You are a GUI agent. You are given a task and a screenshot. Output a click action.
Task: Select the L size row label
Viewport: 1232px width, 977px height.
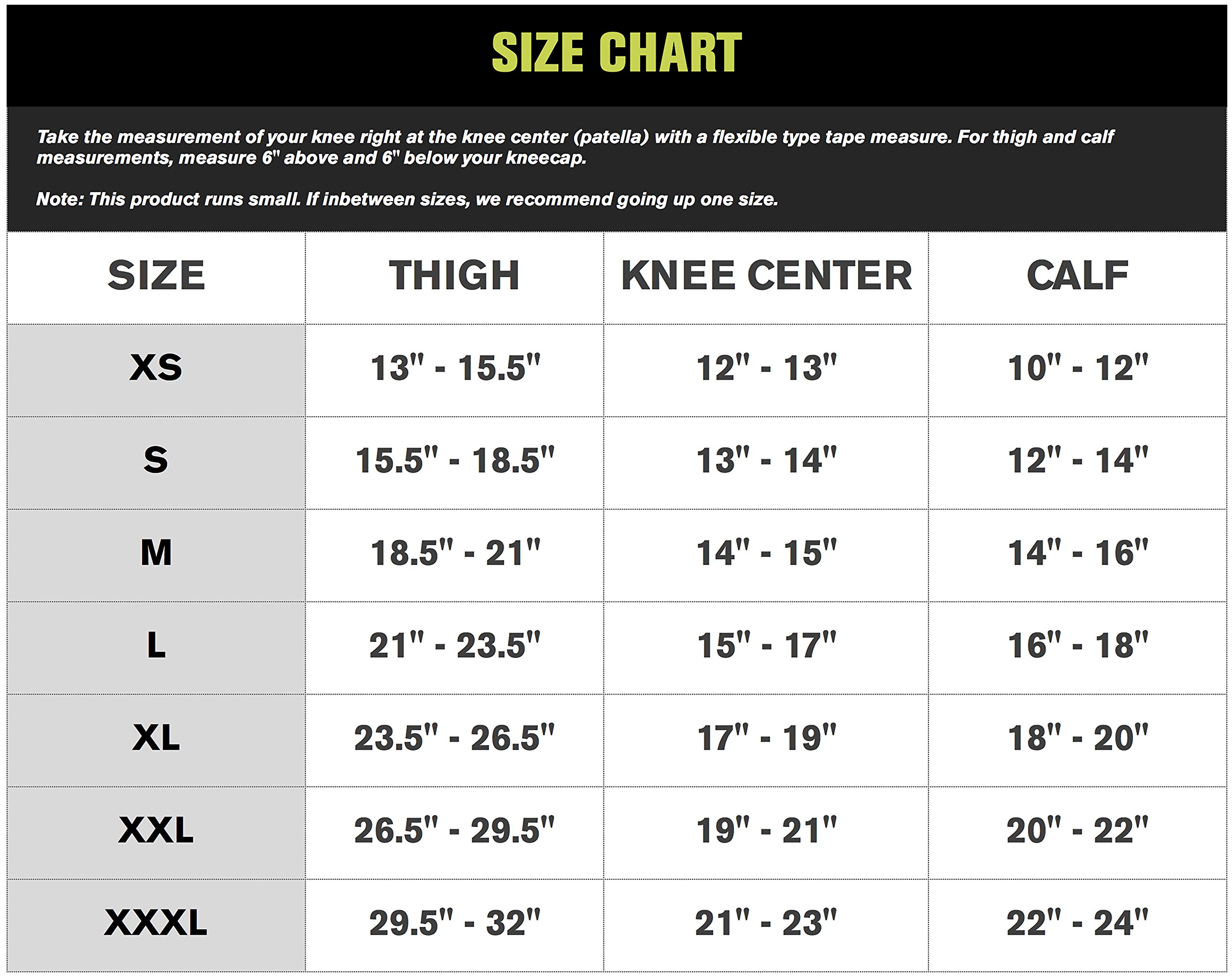156,645
